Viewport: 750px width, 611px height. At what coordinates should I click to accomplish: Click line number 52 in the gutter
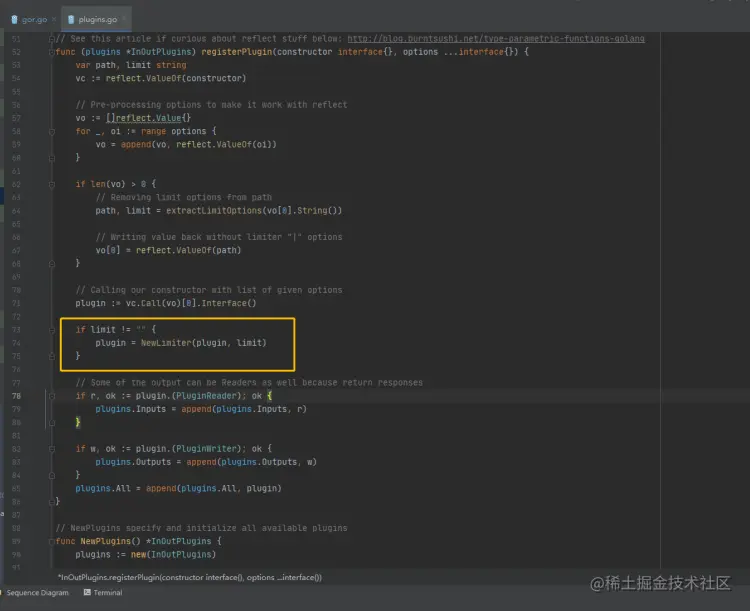click(x=16, y=52)
